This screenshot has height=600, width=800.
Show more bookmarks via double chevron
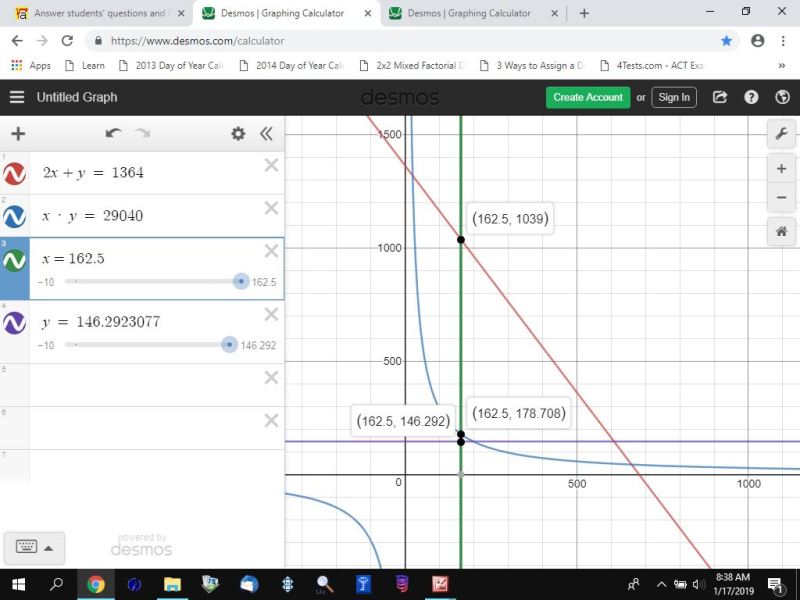click(781, 65)
